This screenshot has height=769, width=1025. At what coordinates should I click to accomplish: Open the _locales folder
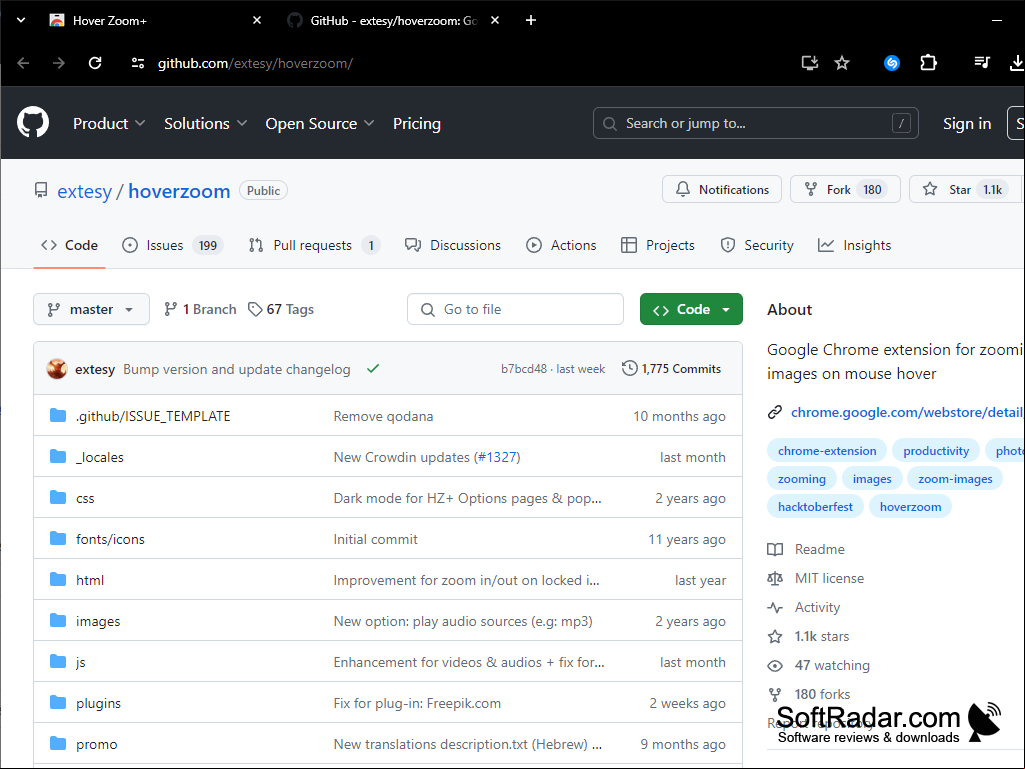(99, 457)
